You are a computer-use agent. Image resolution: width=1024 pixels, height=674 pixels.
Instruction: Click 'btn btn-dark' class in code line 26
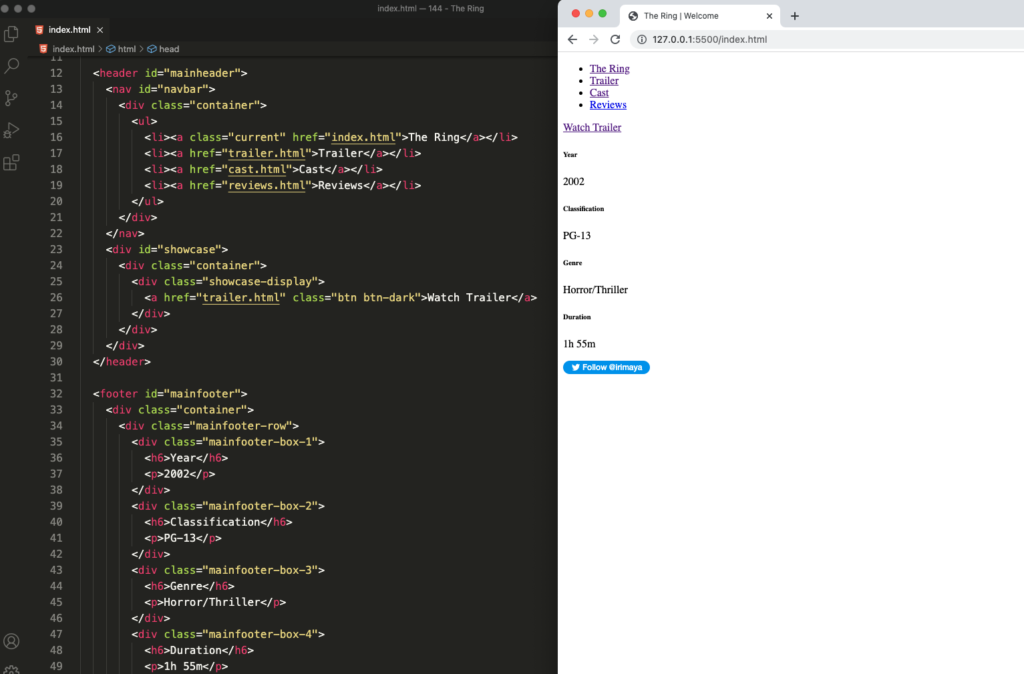[x=376, y=298]
